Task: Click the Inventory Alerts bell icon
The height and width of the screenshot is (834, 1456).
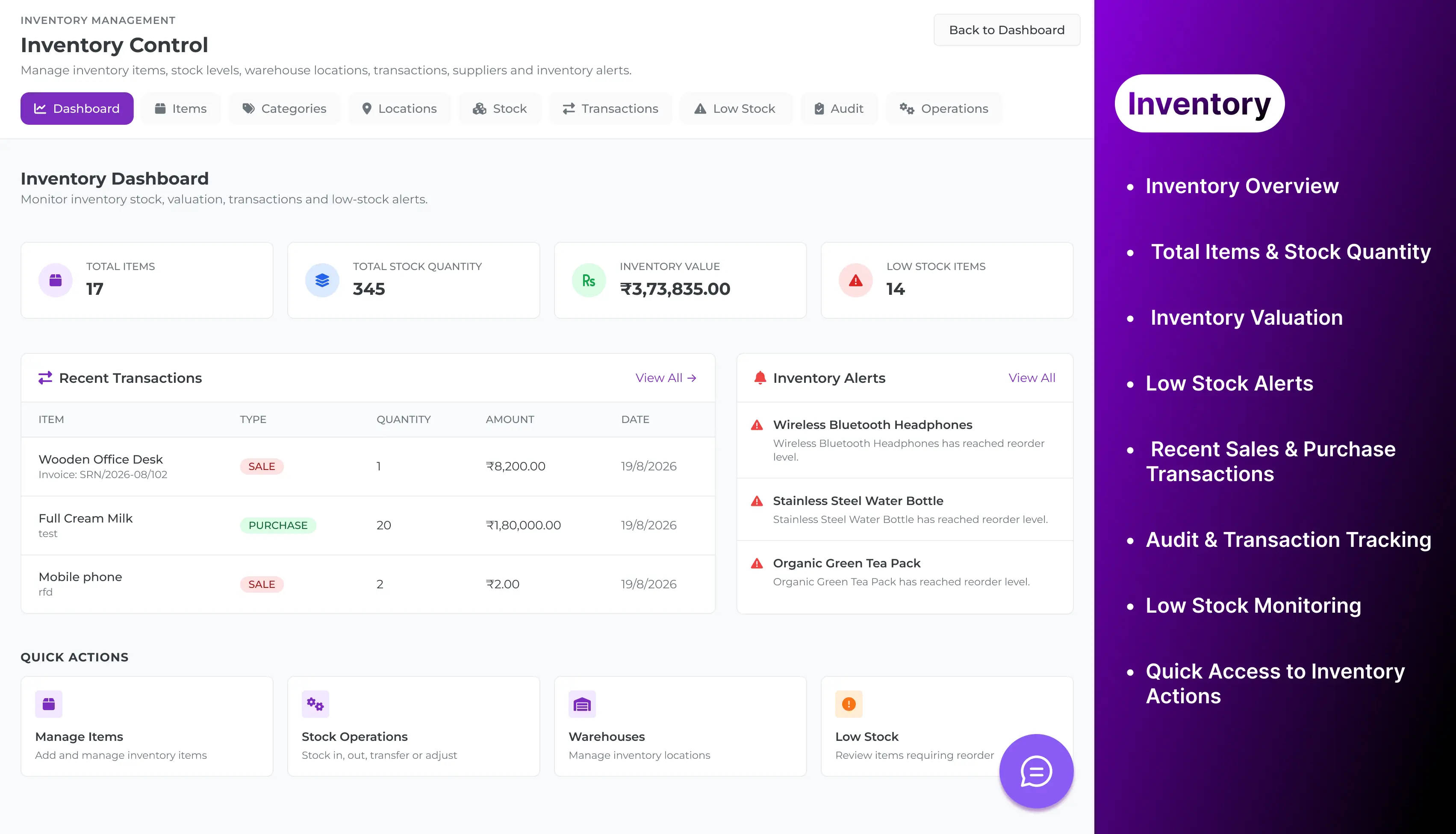Action: point(760,378)
